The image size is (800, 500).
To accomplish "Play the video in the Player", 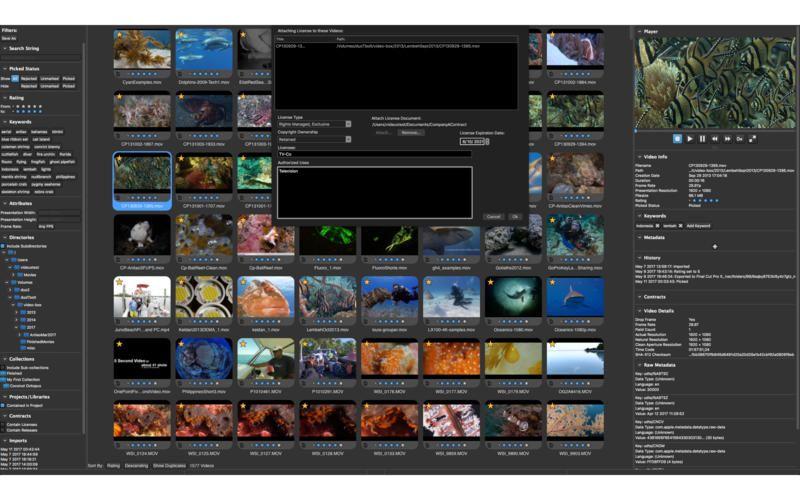I will pos(690,139).
